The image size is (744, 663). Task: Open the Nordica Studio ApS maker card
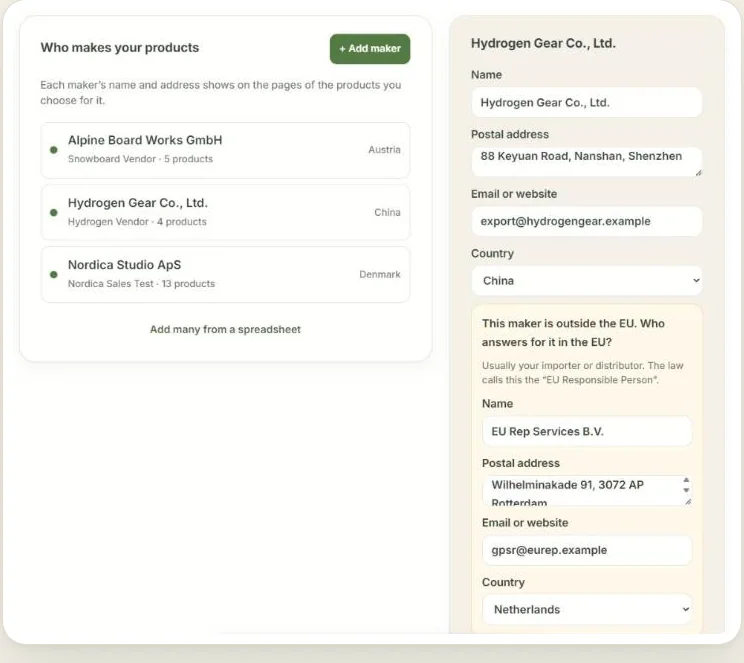(225, 274)
